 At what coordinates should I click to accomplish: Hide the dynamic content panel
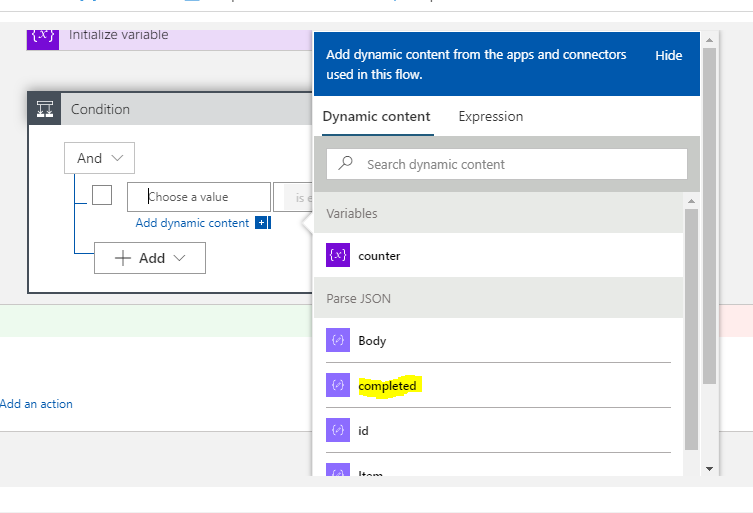668,56
